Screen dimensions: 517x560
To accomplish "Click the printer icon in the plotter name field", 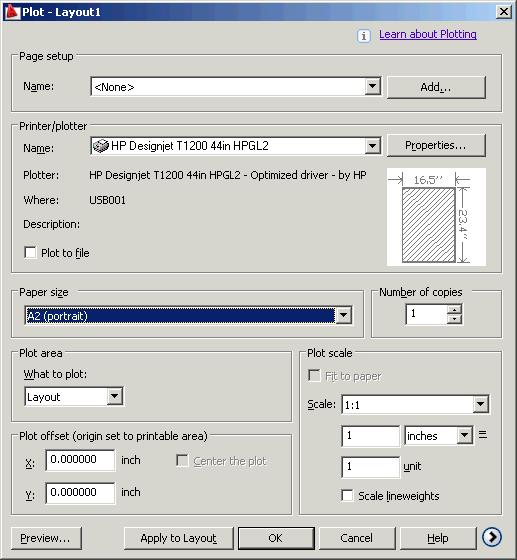I will (101, 146).
